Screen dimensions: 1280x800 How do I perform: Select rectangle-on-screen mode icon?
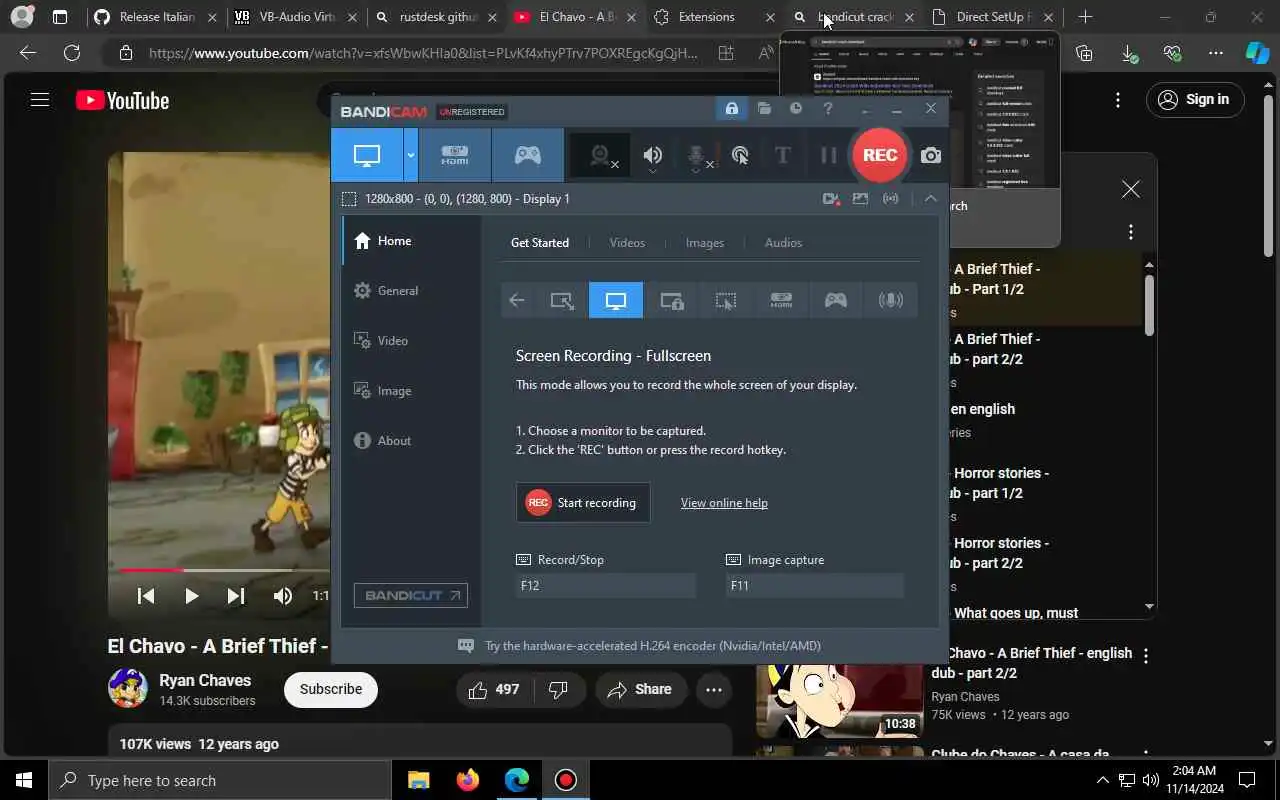[x=562, y=300]
